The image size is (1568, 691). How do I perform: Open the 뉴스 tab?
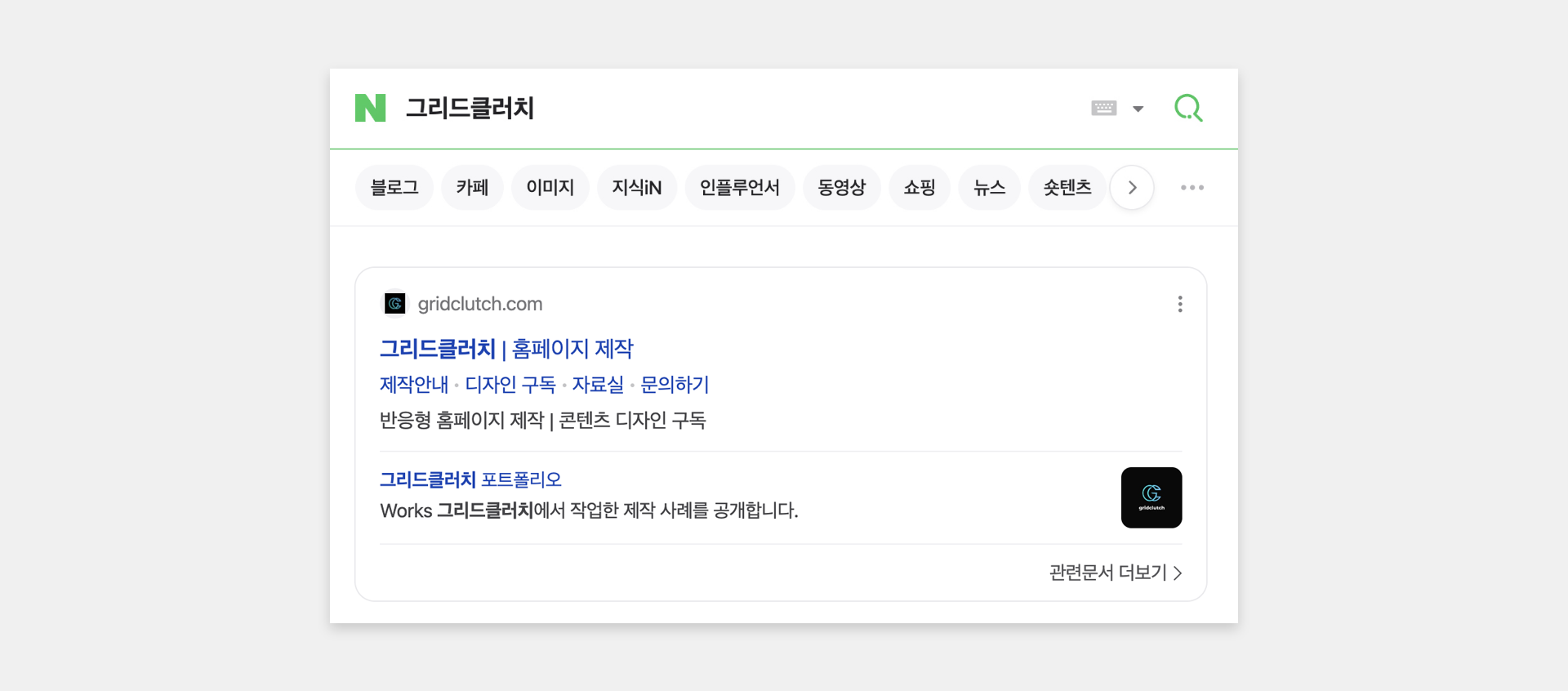[989, 188]
